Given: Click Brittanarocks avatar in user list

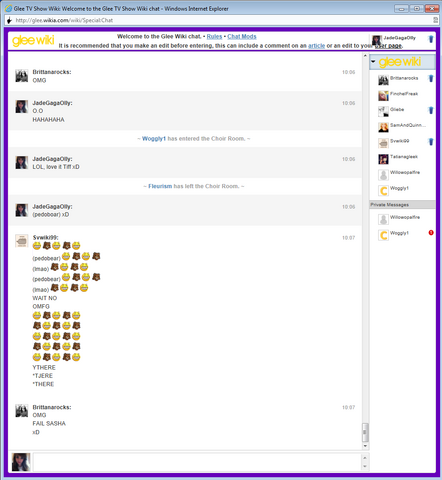Looking at the screenshot, I should 383,80.
